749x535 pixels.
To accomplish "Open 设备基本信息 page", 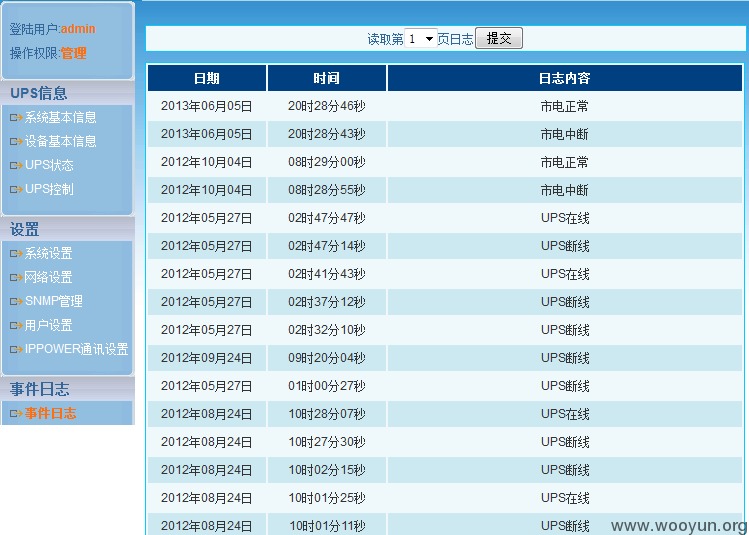I will pos(61,141).
